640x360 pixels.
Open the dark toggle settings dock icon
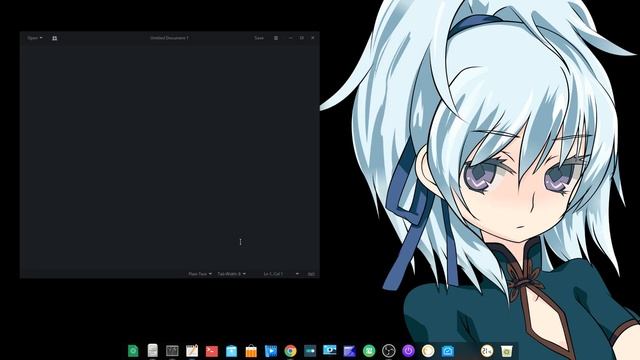[310, 351]
